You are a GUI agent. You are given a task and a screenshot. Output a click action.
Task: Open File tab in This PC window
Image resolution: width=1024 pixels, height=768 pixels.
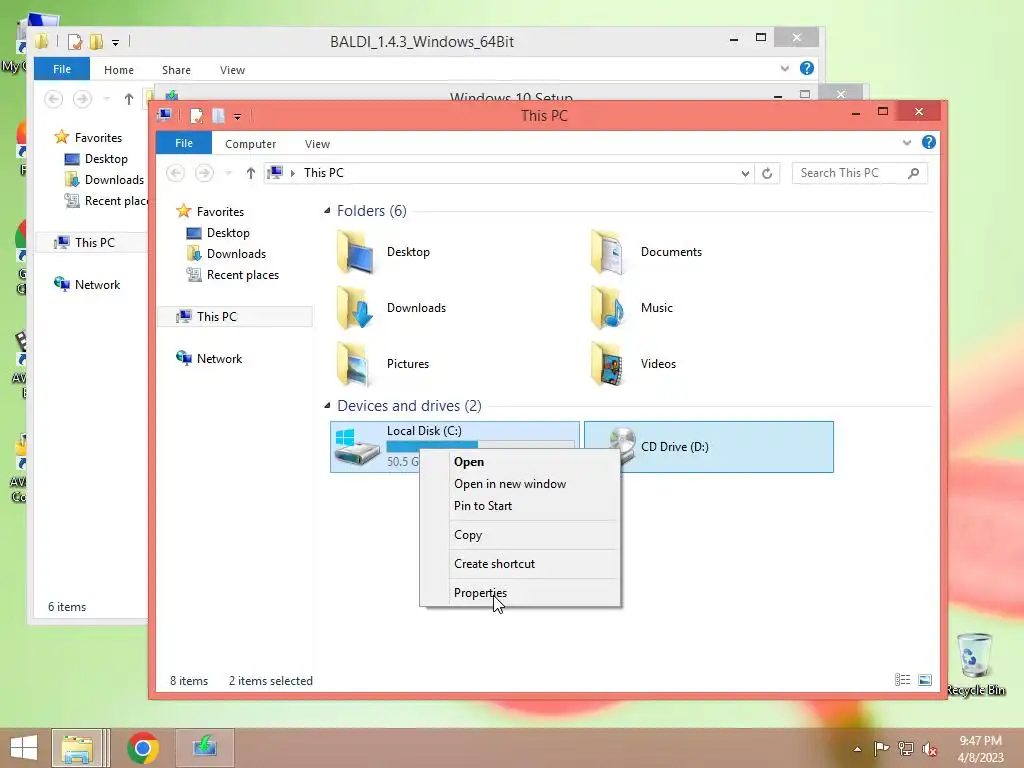pos(184,143)
